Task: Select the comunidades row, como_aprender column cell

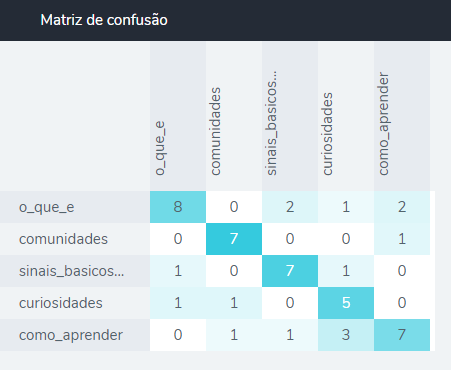Action: (402, 239)
